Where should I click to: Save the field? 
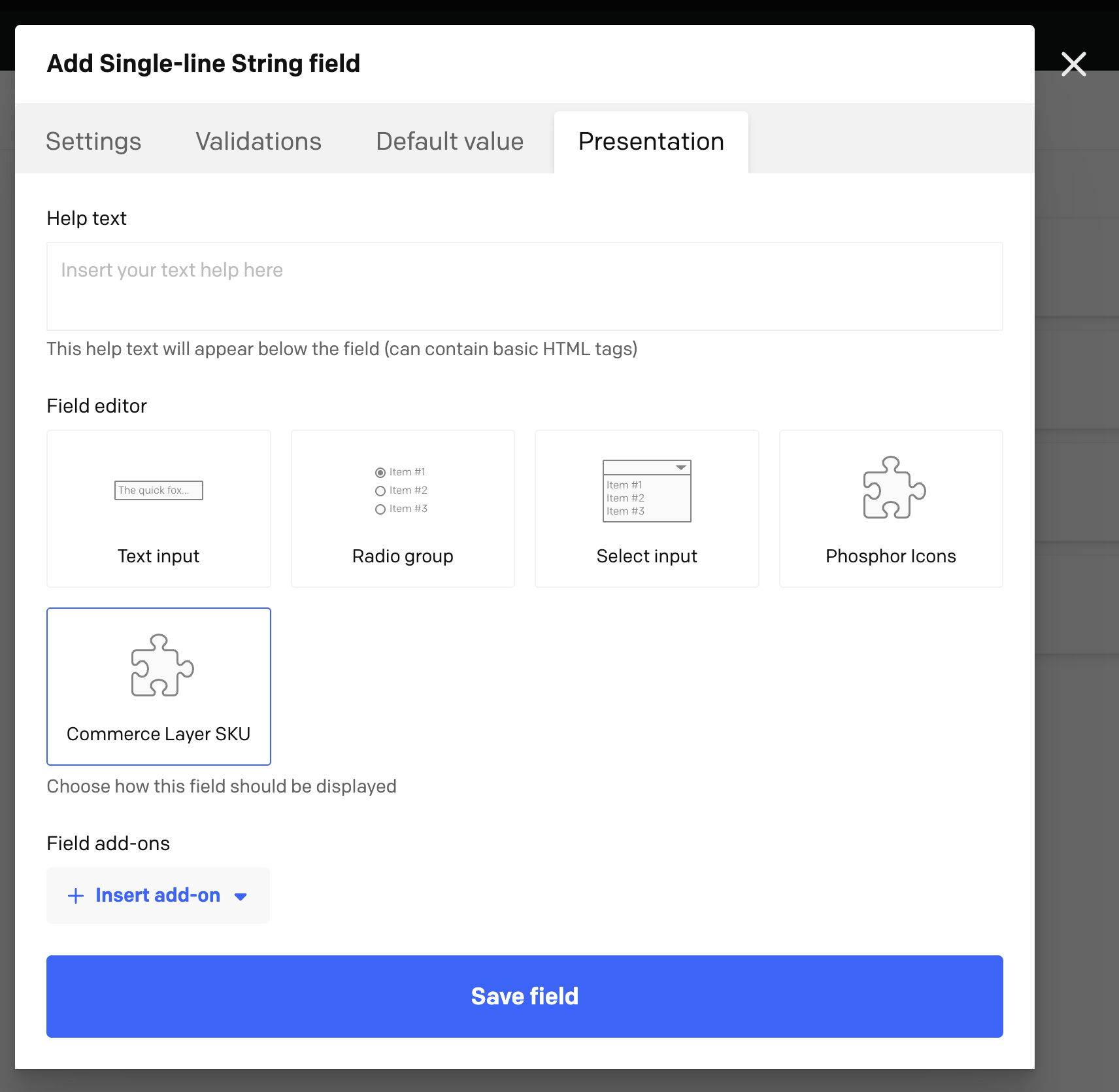coord(525,997)
